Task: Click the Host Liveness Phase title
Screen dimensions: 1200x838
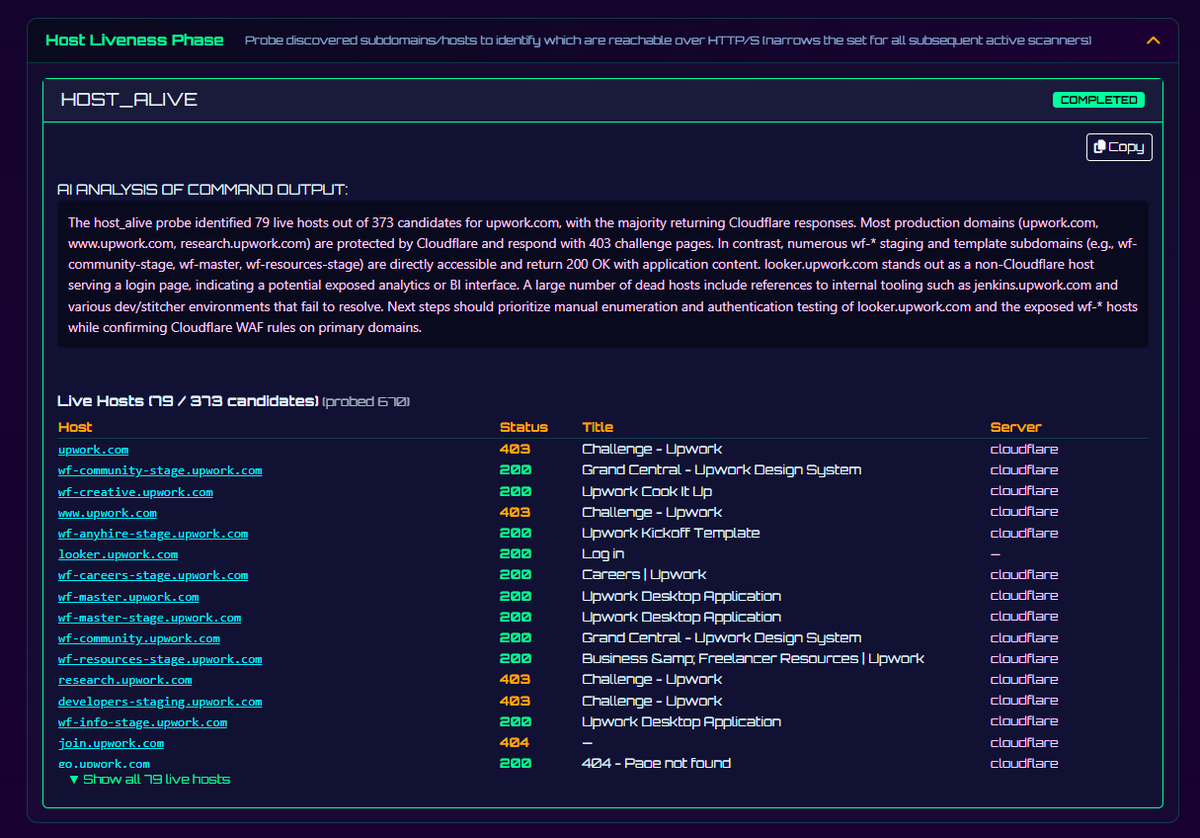Action: coord(134,41)
